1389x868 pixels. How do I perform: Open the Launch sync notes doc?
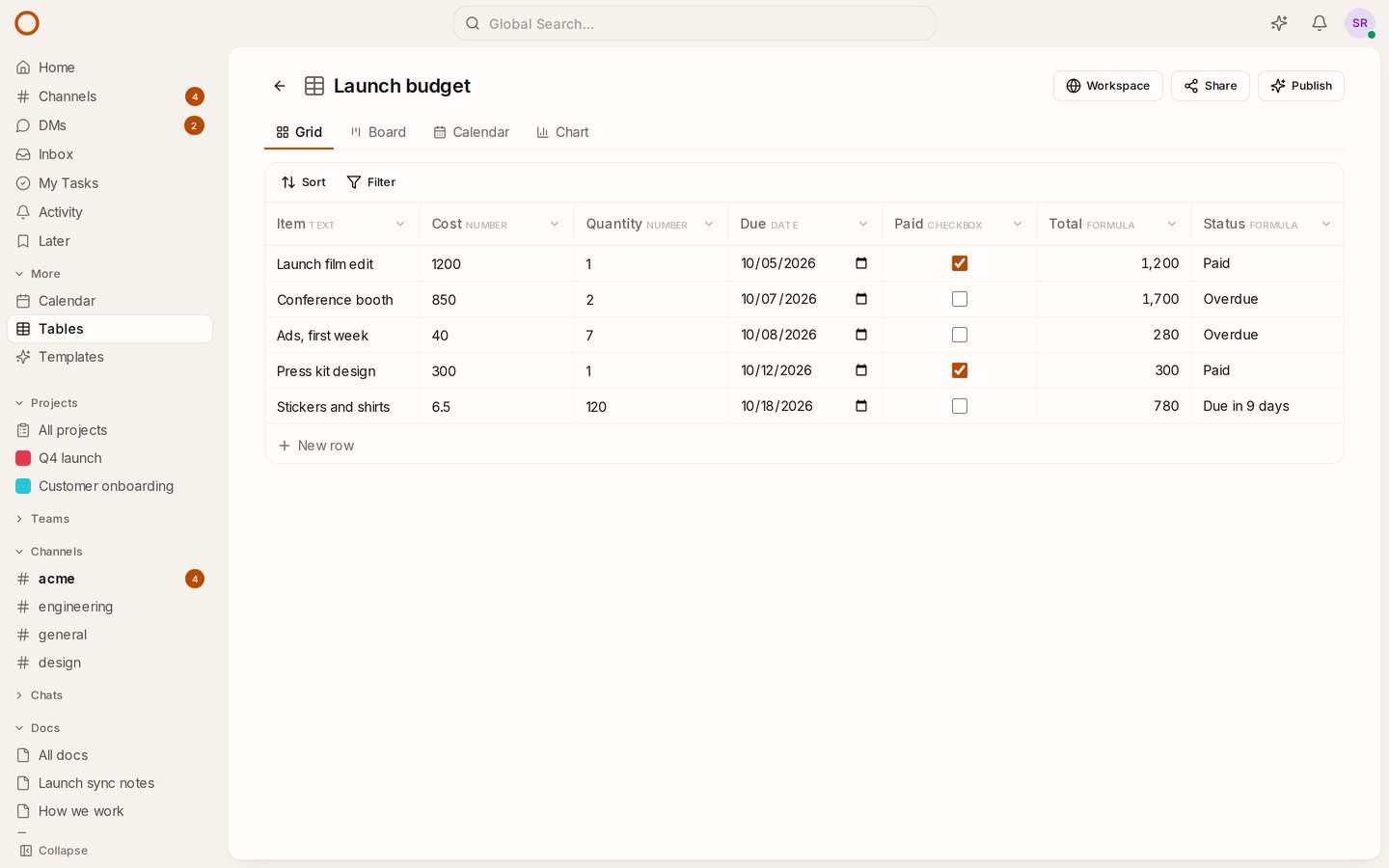(x=110, y=783)
